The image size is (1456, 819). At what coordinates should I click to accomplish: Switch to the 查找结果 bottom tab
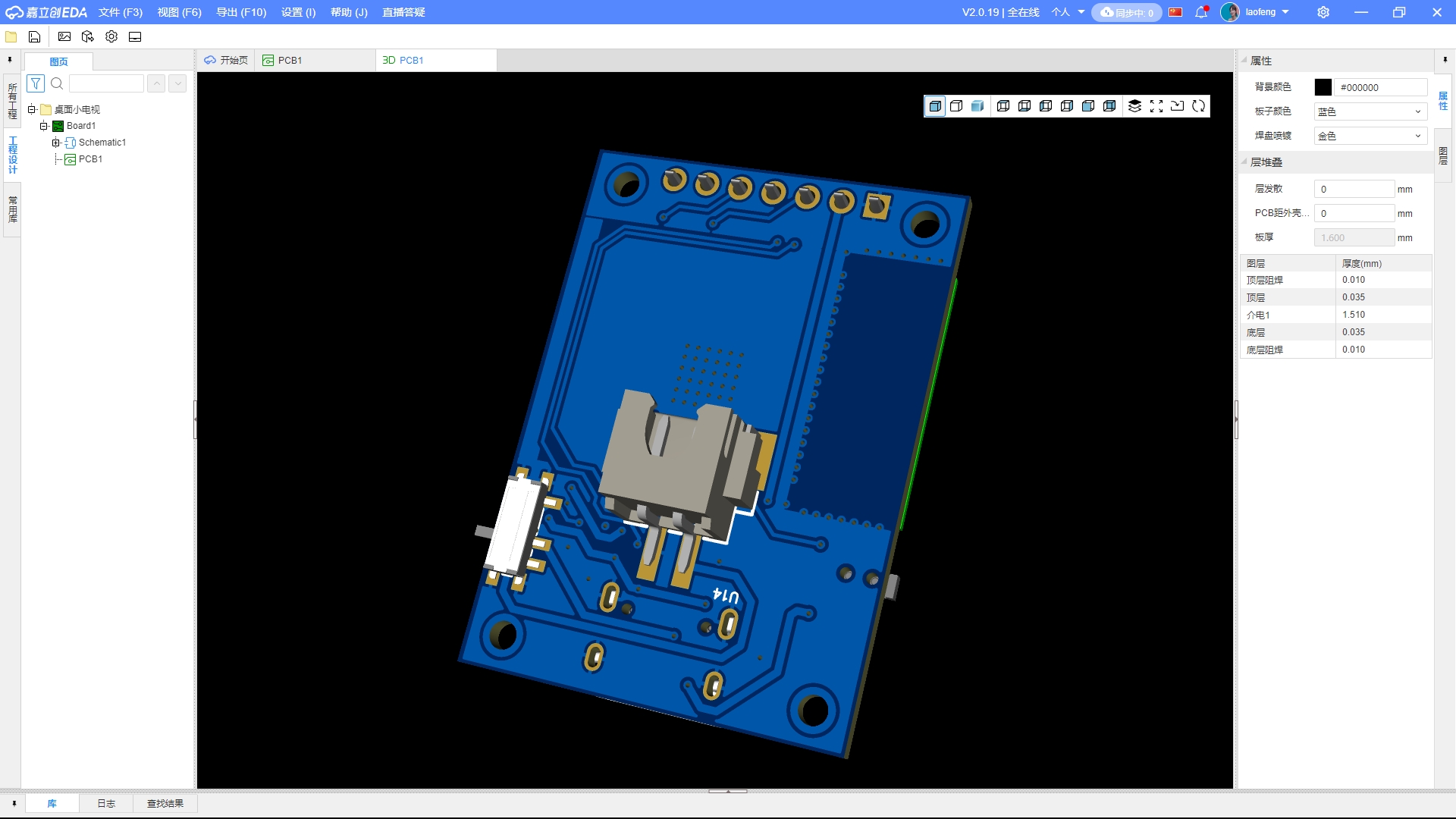point(165,804)
